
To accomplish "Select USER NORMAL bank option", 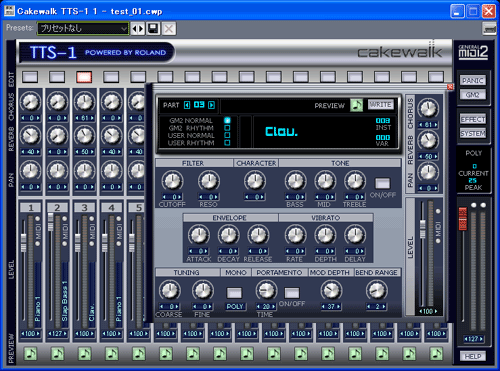I will point(227,135).
